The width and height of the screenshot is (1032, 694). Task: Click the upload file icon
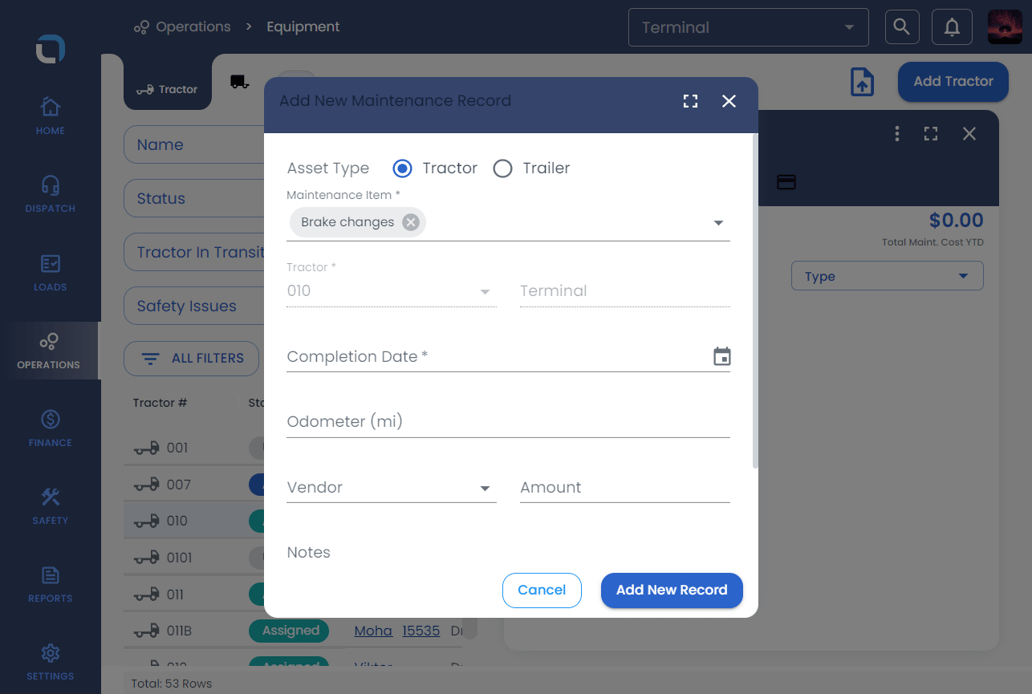[x=861, y=82]
